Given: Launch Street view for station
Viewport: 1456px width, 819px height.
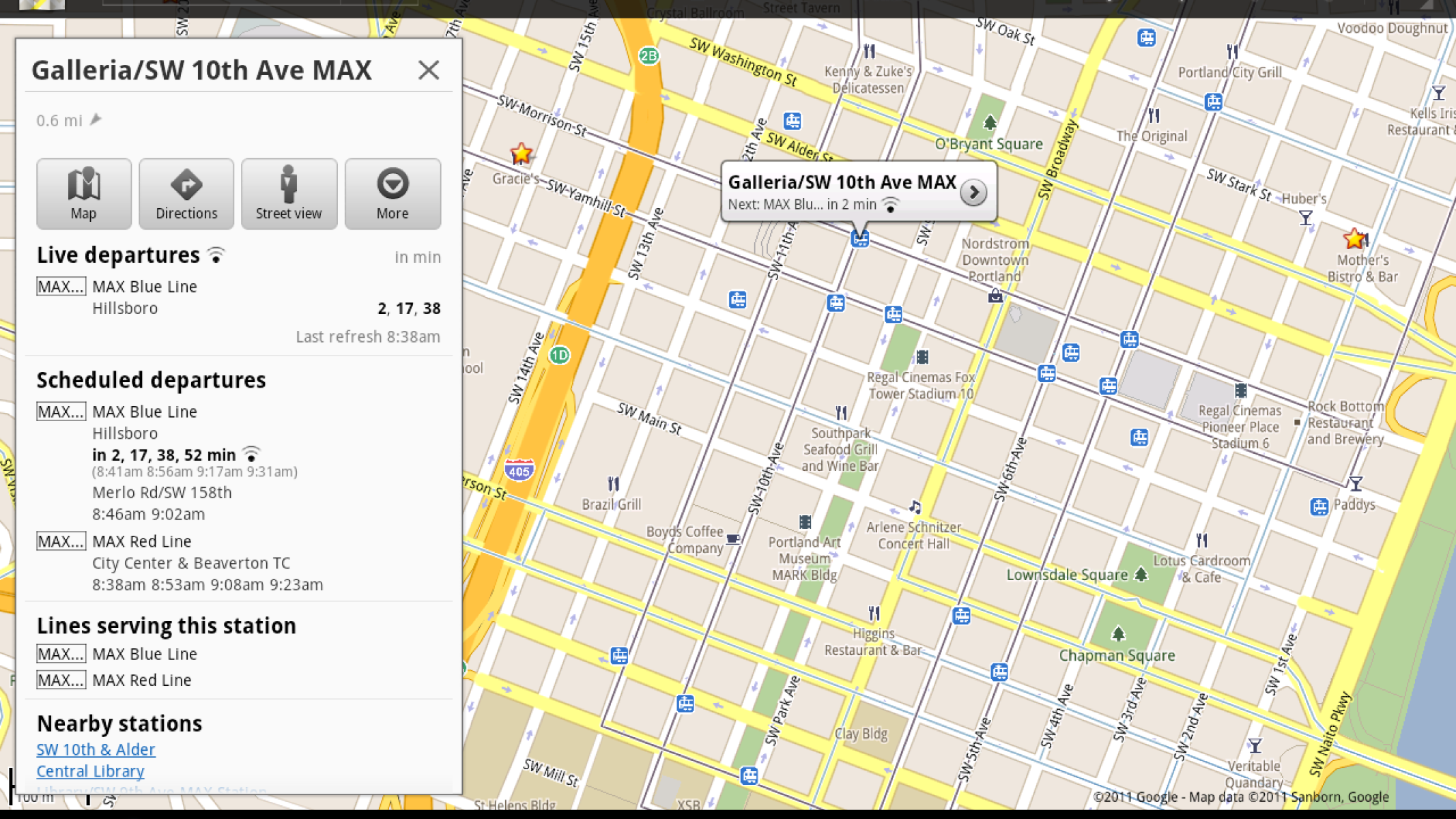Looking at the screenshot, I should click(289, 194).
